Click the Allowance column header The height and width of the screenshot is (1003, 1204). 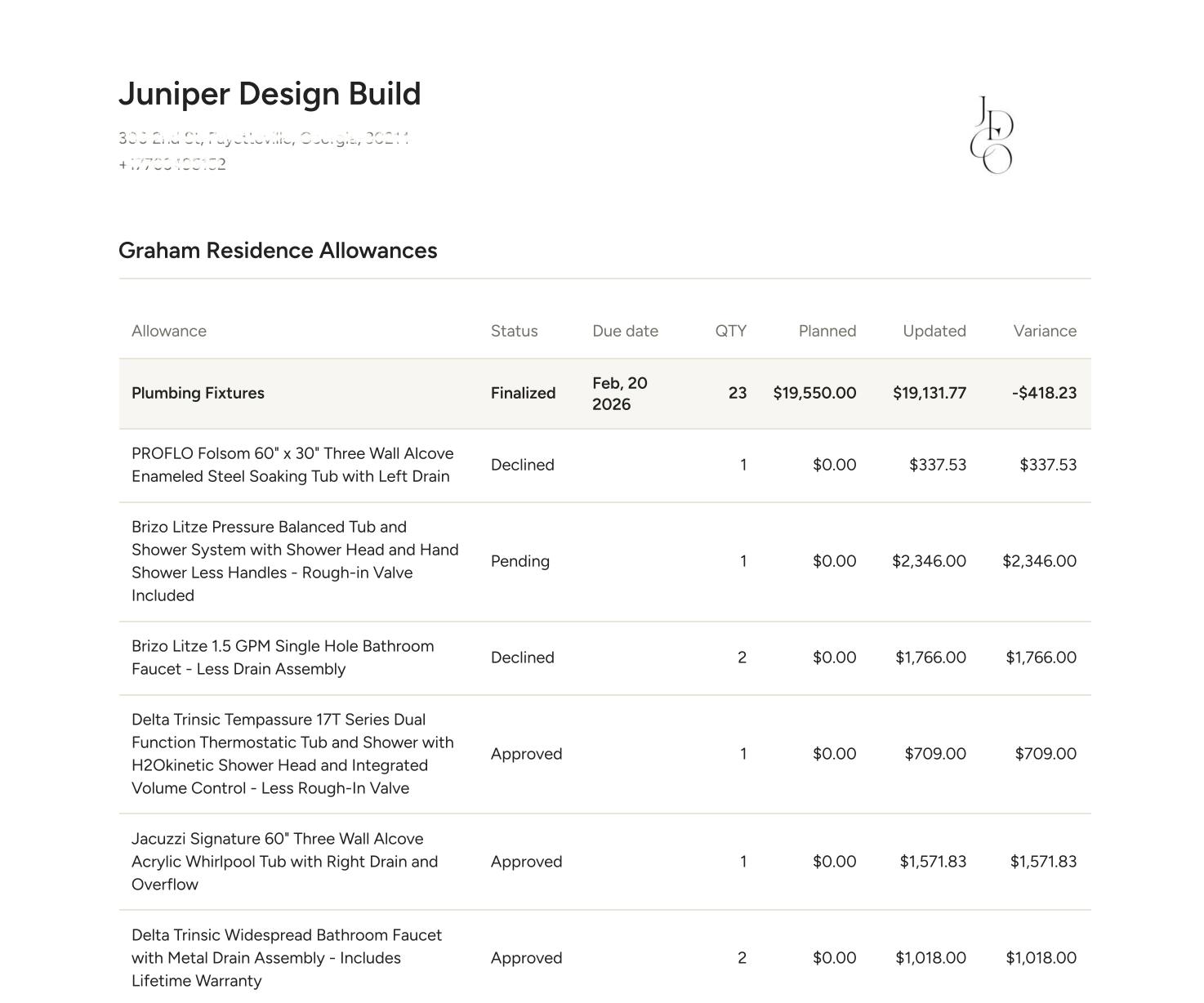point(169,331)
